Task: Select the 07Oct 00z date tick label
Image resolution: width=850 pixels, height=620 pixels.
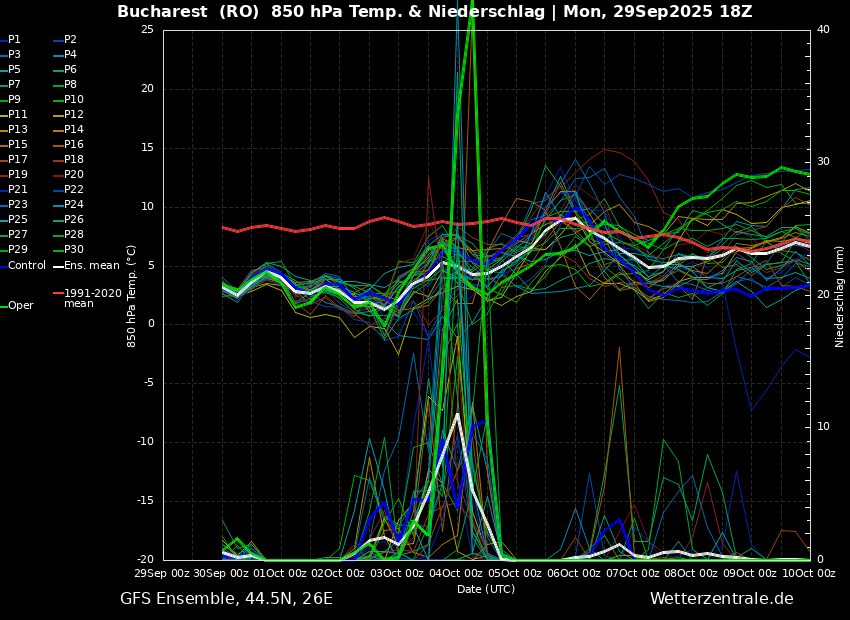Action: pyautogui.click(x=633, y=573)
